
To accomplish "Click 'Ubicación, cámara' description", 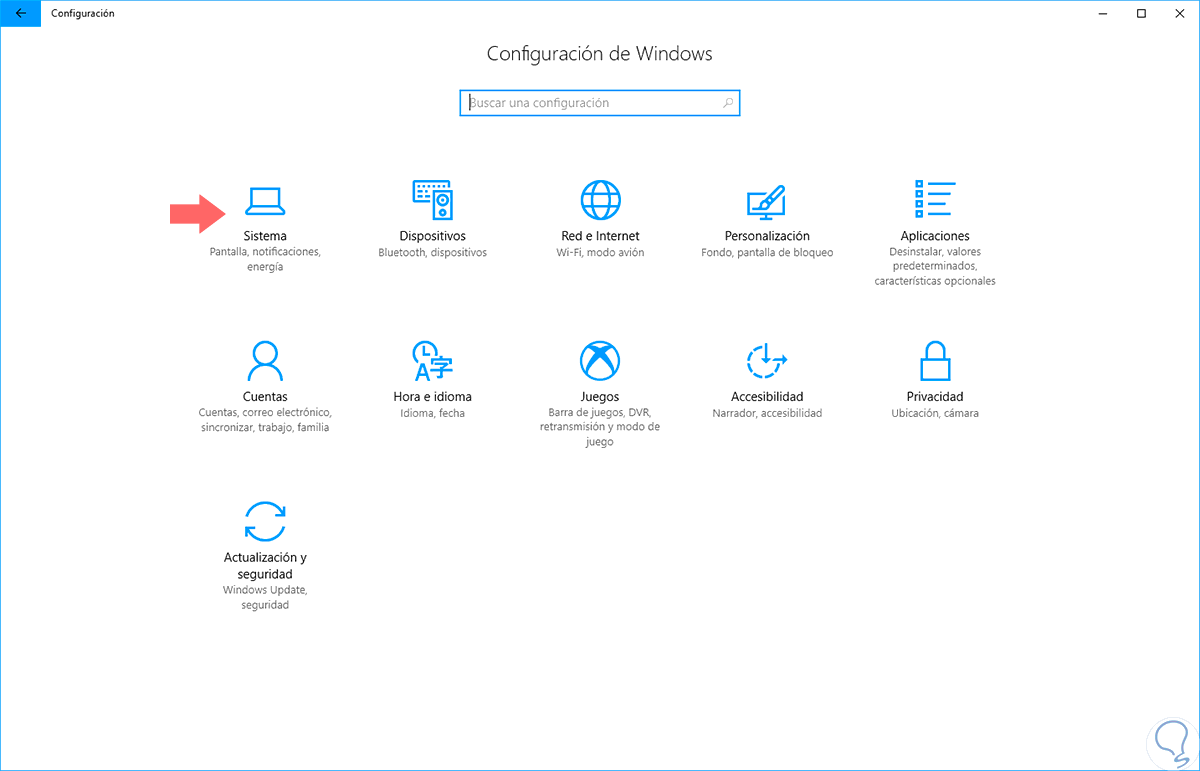I will [x=935, y=413].
